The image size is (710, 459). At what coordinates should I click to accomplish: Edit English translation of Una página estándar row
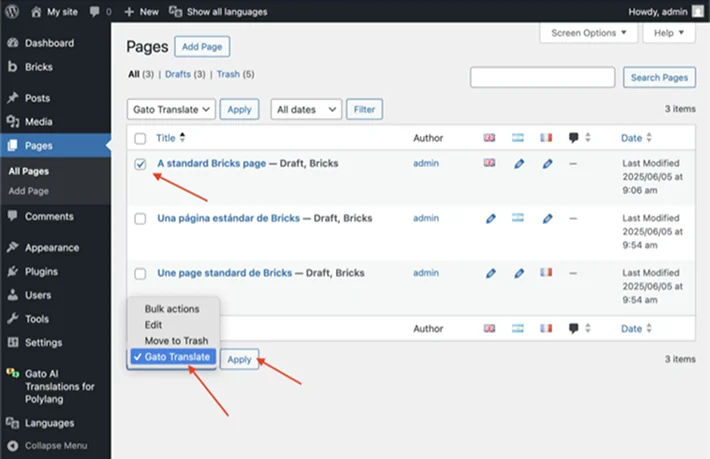click(x=490, y=219)
